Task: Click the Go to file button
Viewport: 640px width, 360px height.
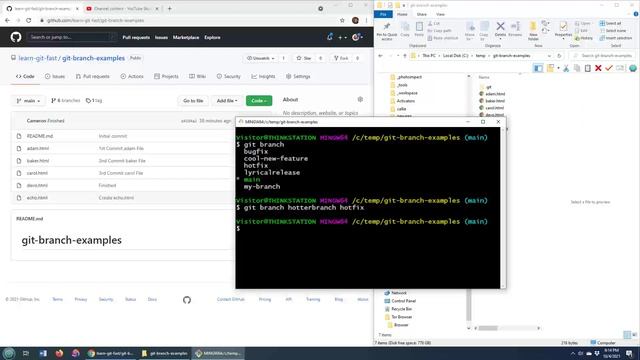Action: pos(193,101)
